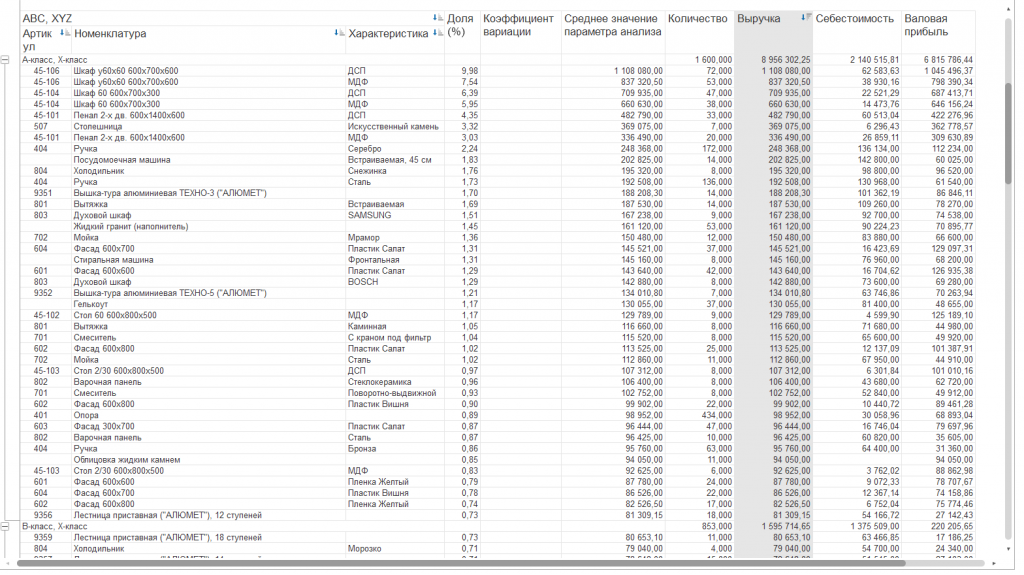Click the Снежинка characteristic cell
1024x575 pixels.
367,171
